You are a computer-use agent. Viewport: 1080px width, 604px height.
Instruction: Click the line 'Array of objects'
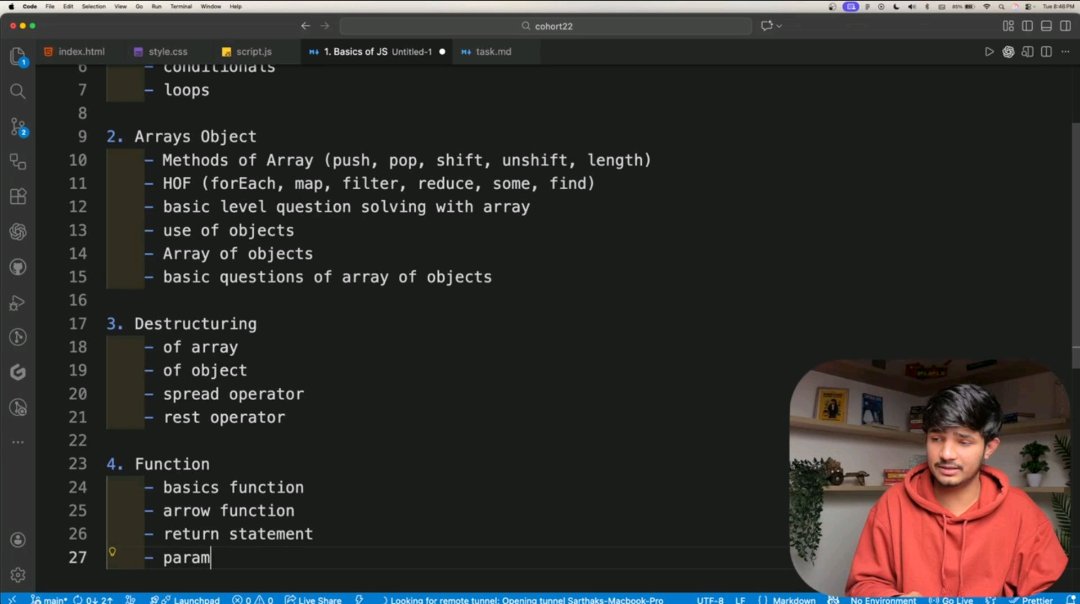[x=238, y=253]
